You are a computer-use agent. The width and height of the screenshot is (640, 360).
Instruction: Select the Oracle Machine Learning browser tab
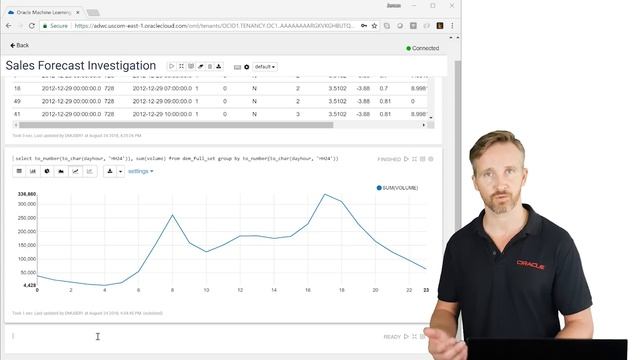pyautogui.click(x=43, y=13)
